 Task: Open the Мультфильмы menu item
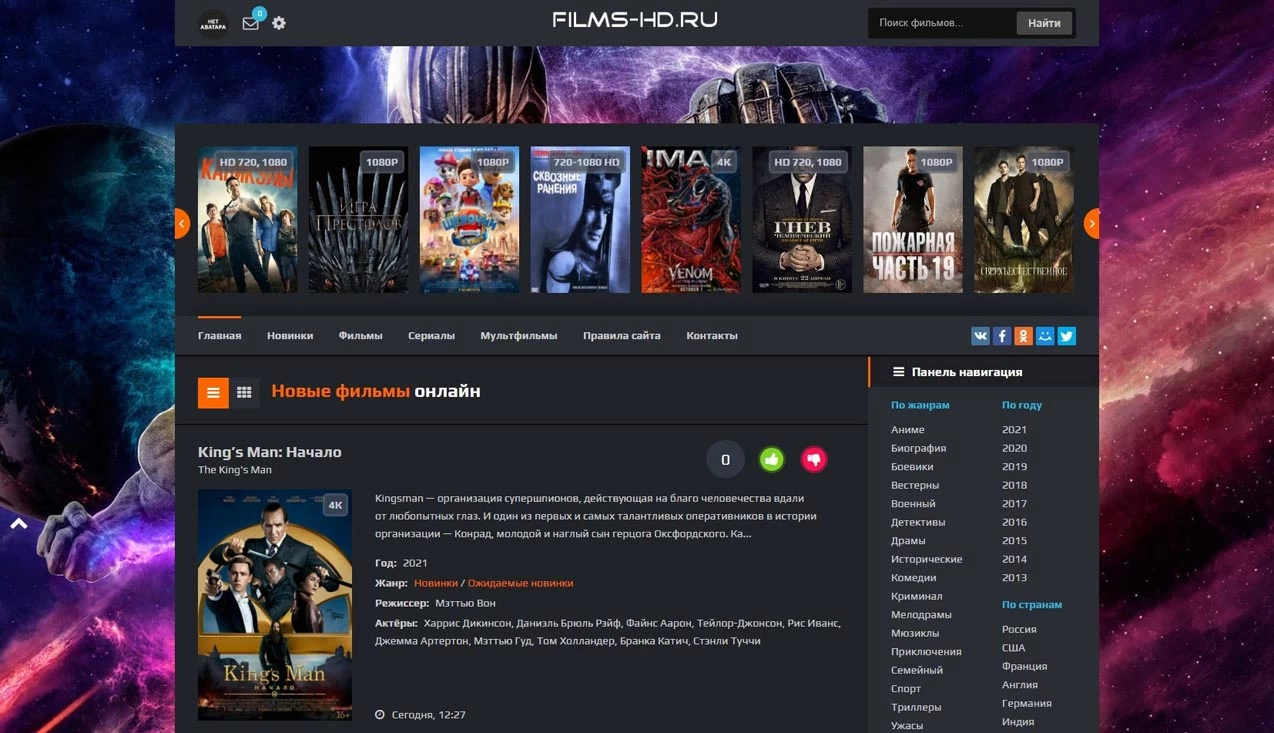[519, 336]
